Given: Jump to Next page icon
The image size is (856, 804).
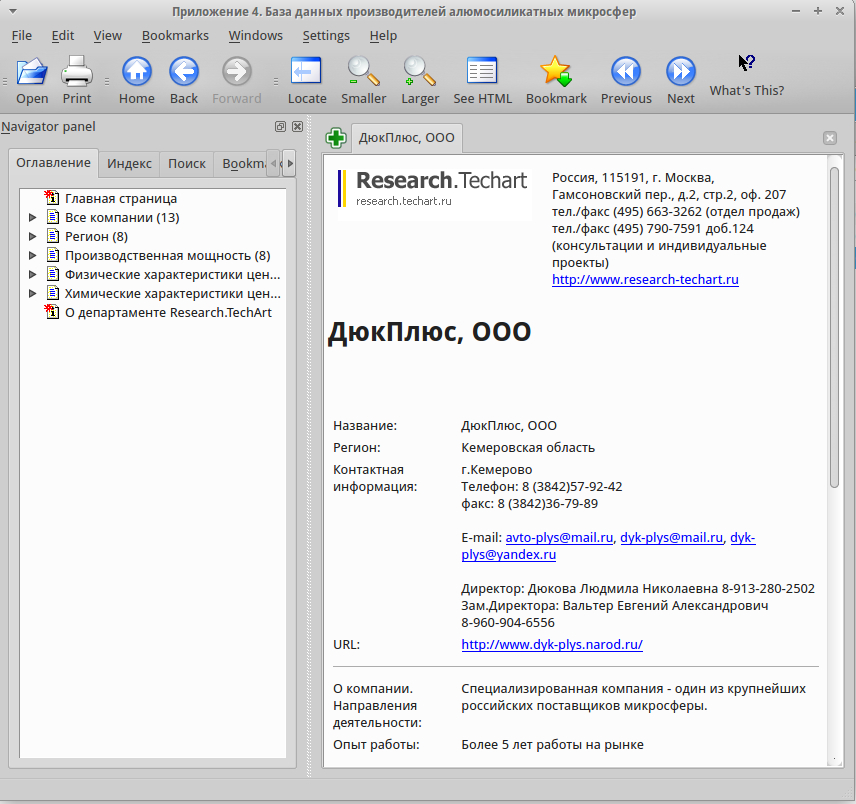Looking at the screenshot, I should pos(681,72).
